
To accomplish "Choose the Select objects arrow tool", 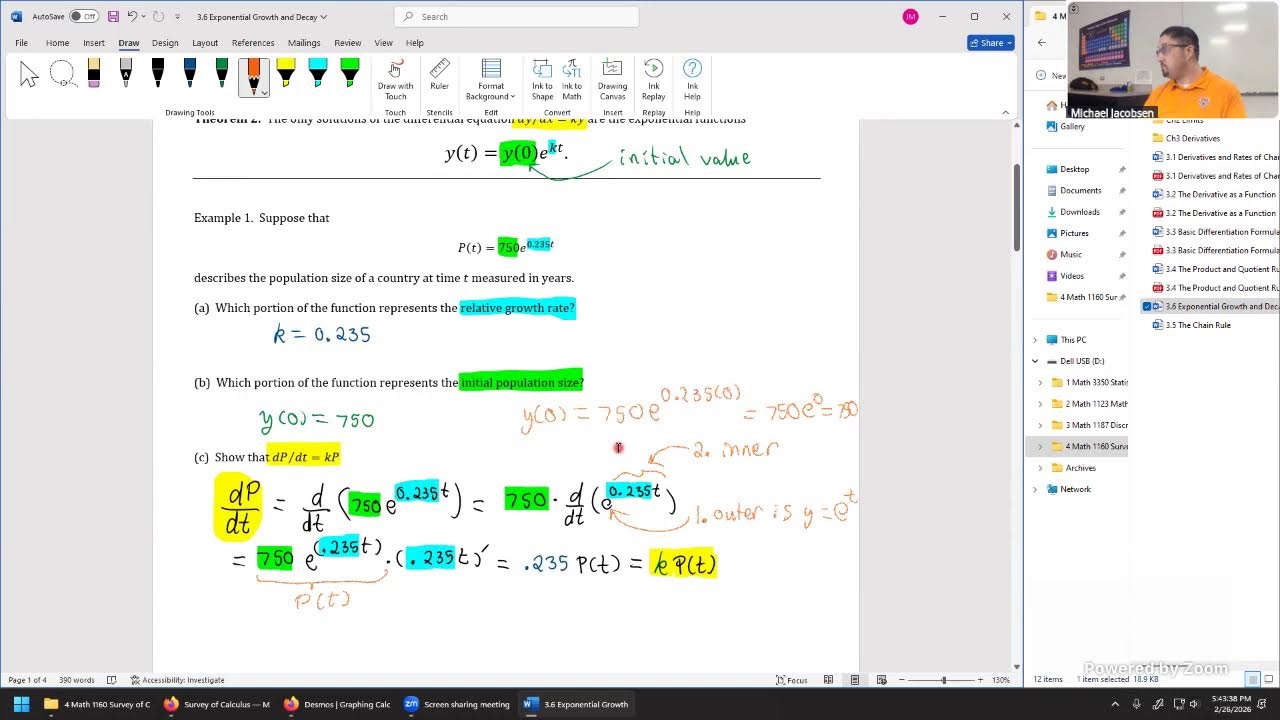I will coord(29,75).
